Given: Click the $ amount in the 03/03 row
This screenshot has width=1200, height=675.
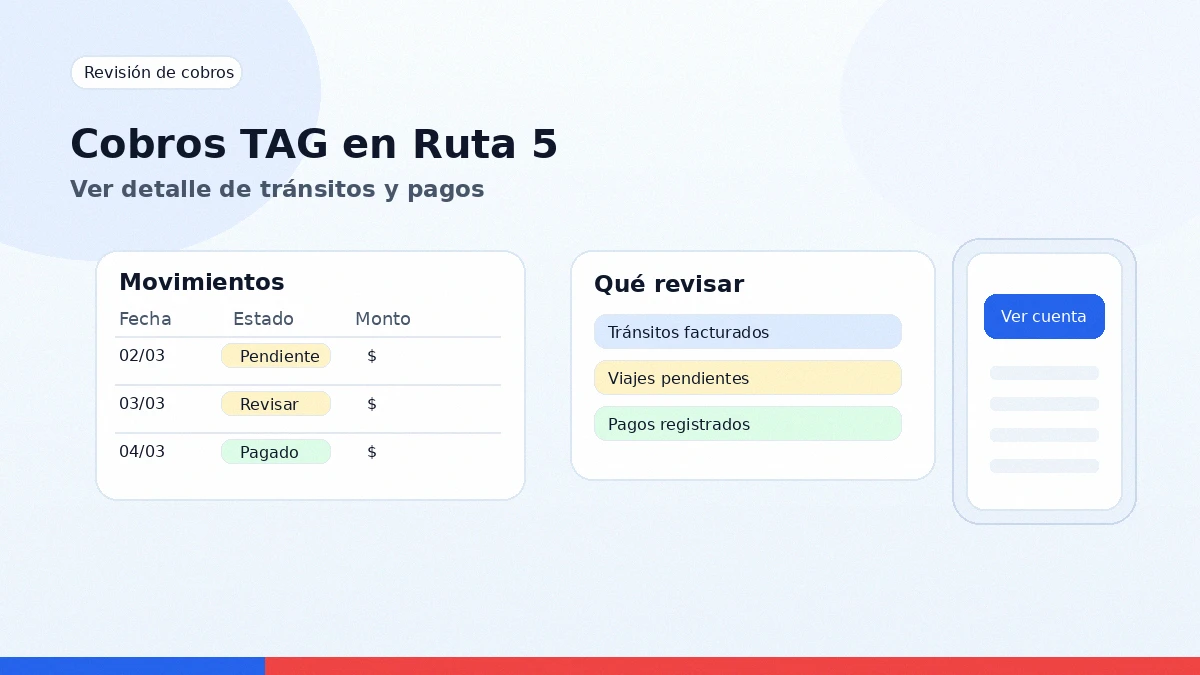Looking at the screenshot, I should pos(372,404).
